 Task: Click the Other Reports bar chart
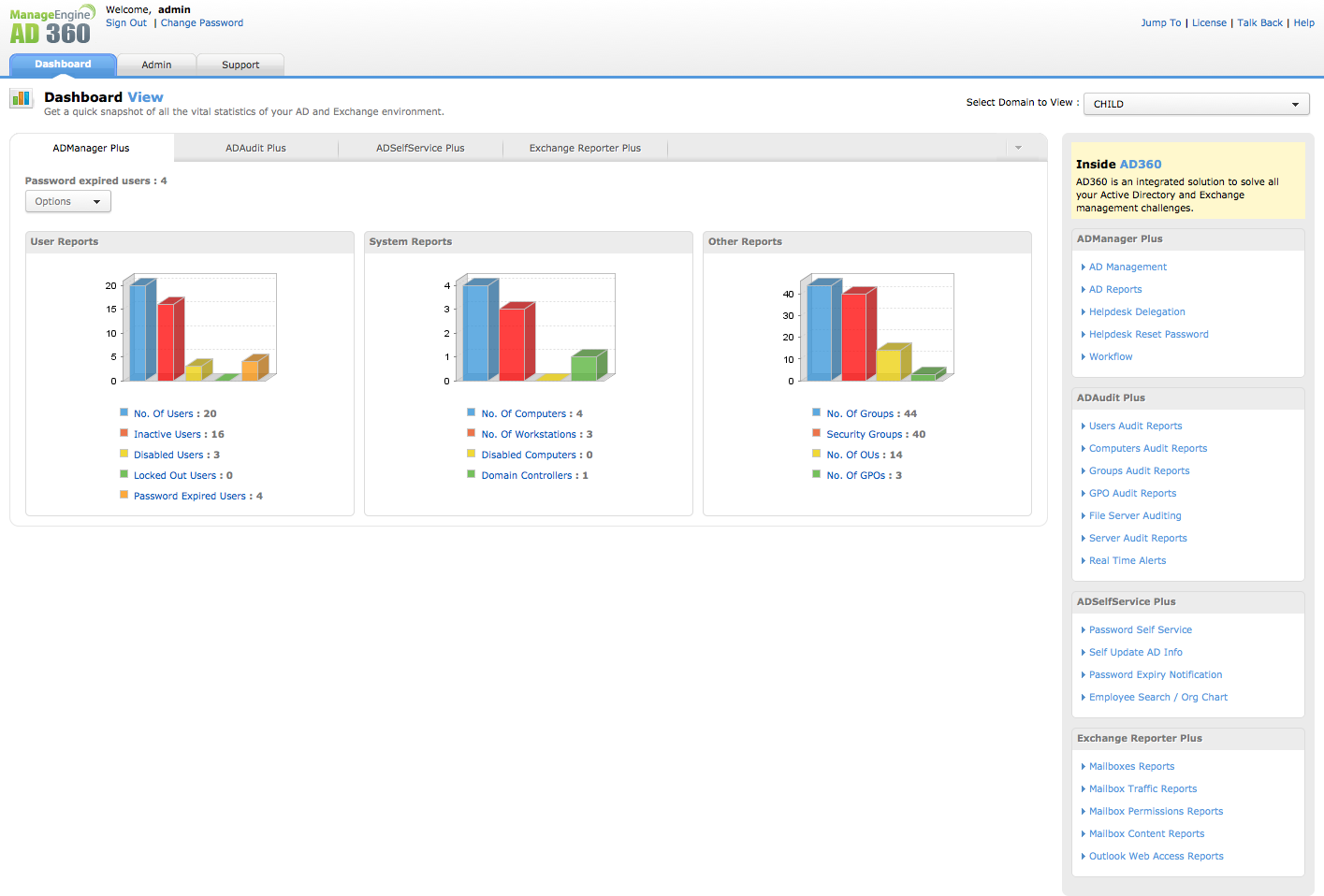[868, 328]
